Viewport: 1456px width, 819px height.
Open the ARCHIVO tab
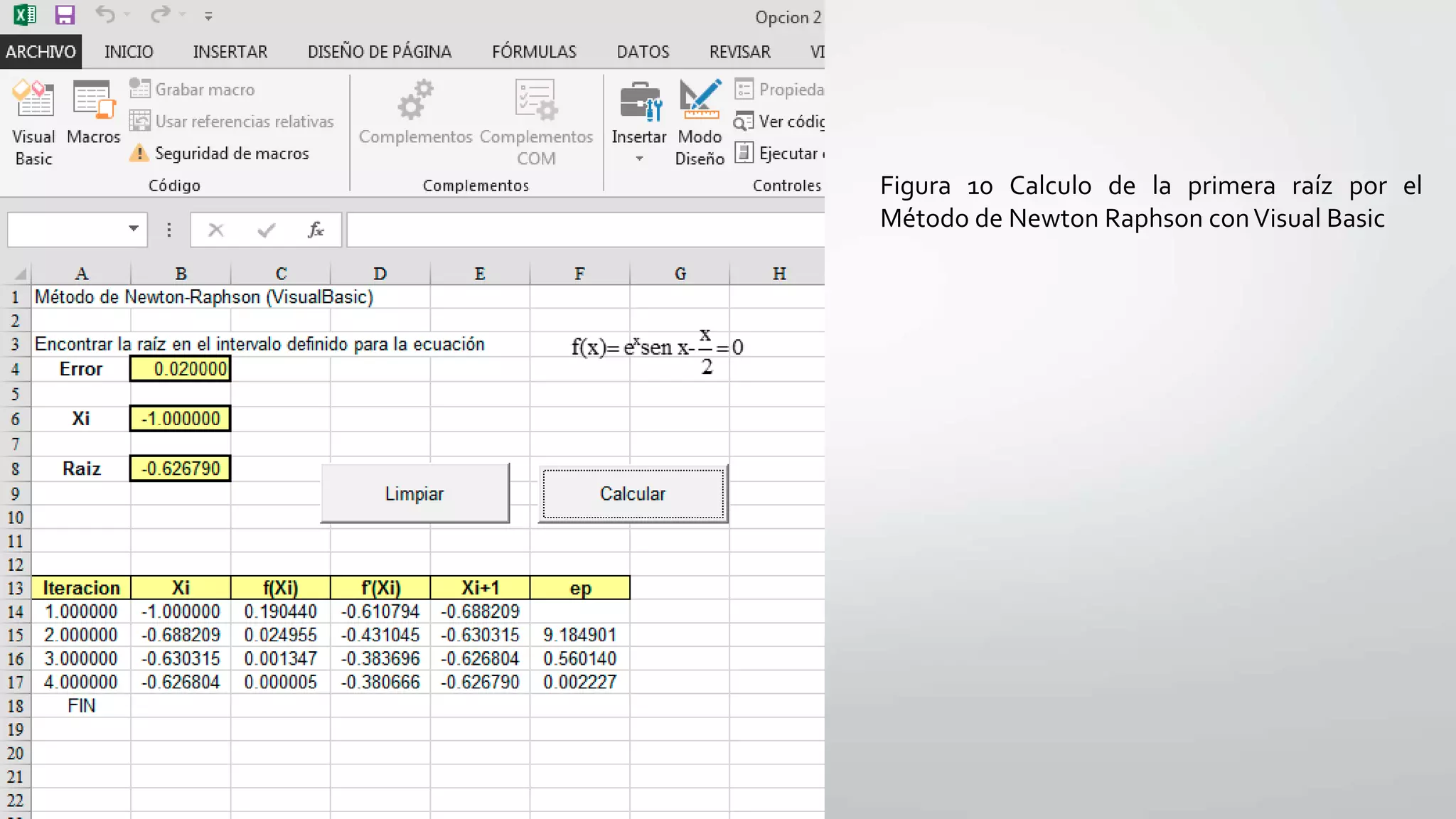point(41,52)
